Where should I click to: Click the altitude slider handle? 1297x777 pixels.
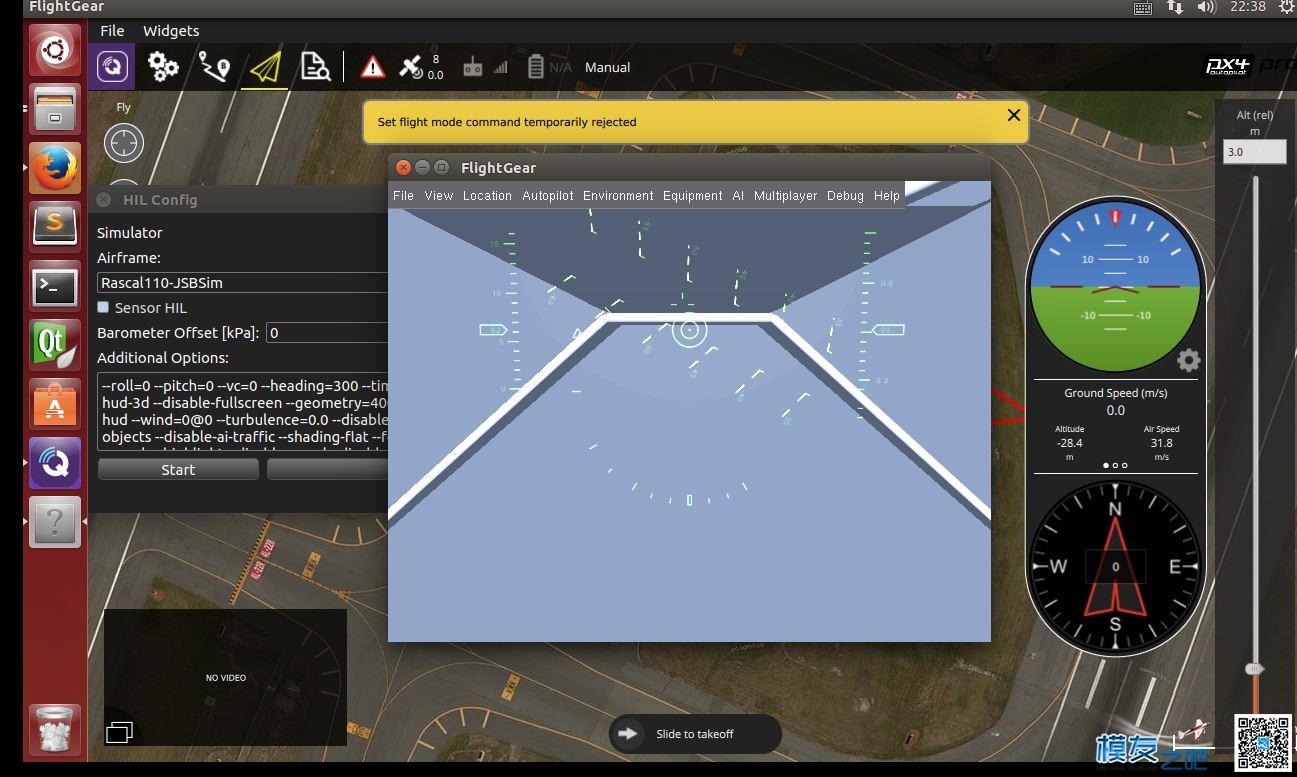click(x=1253, y=668)
